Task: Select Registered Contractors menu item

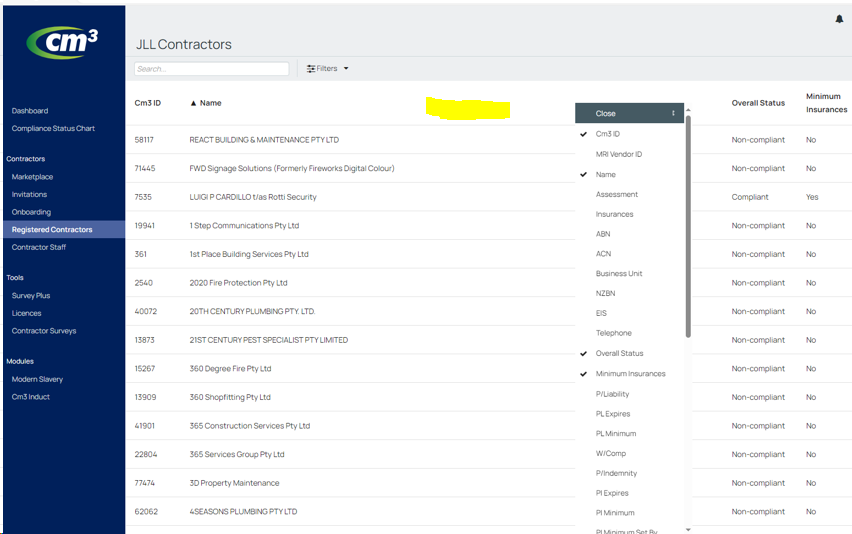Action: [x=64, y=229]
